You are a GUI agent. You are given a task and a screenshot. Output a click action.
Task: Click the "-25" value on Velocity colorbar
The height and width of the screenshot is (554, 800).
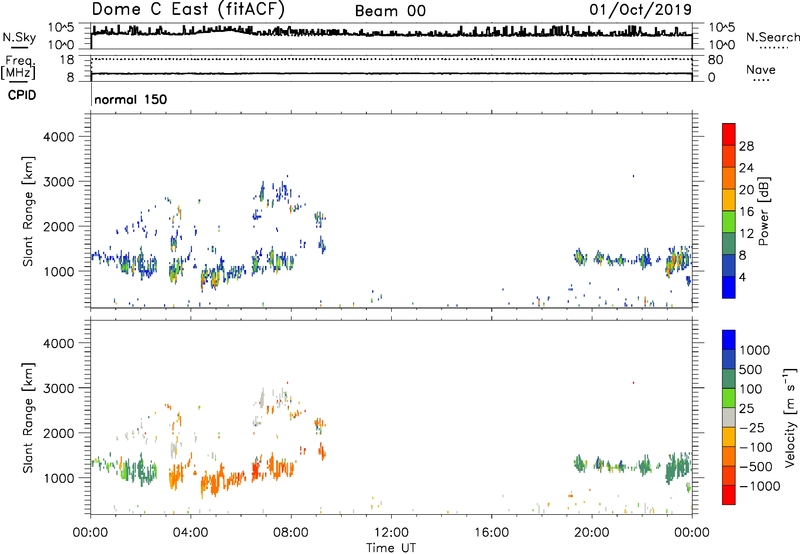pyautogui.click(x=752, y=428)
